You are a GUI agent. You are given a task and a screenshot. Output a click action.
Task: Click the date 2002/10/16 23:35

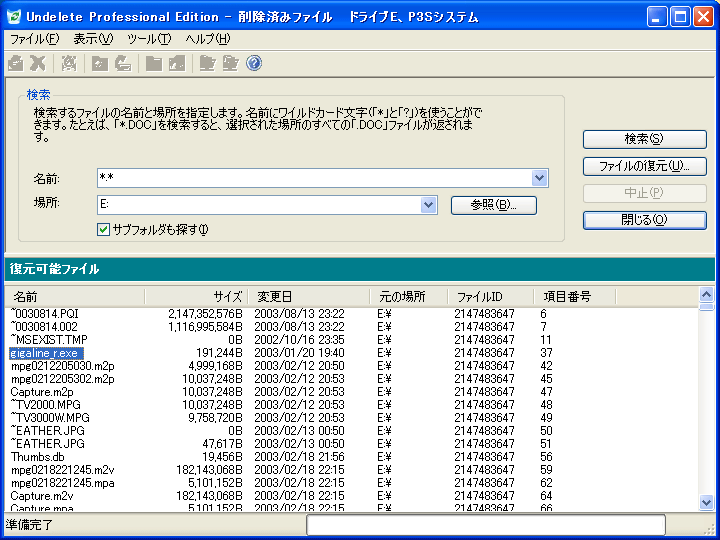[x=299, y=340]
